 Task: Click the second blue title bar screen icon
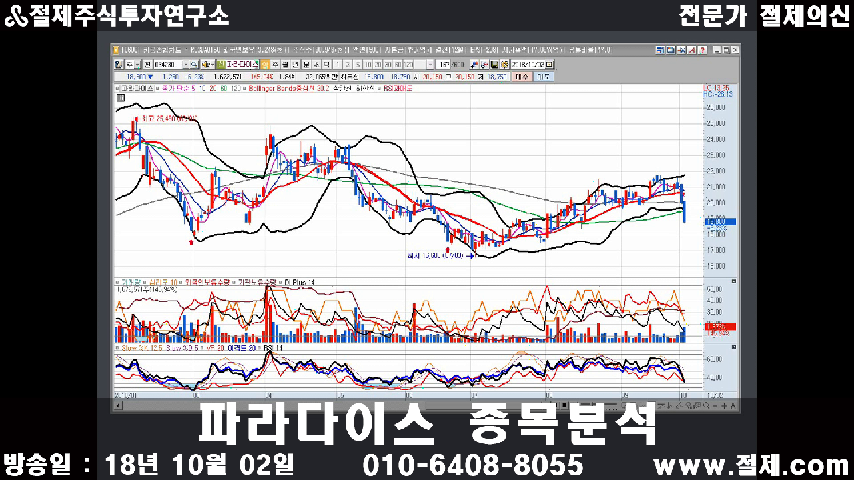coord(671,50)
